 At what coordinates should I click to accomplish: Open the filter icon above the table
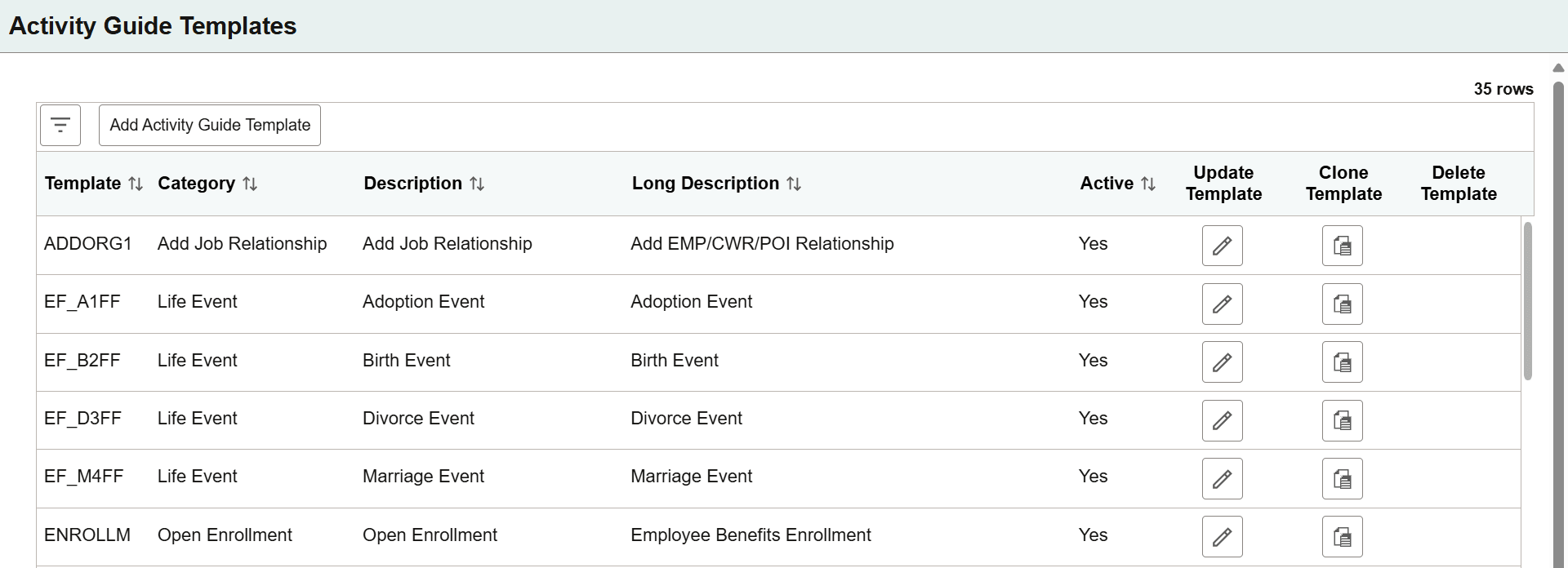click(60, 125)
